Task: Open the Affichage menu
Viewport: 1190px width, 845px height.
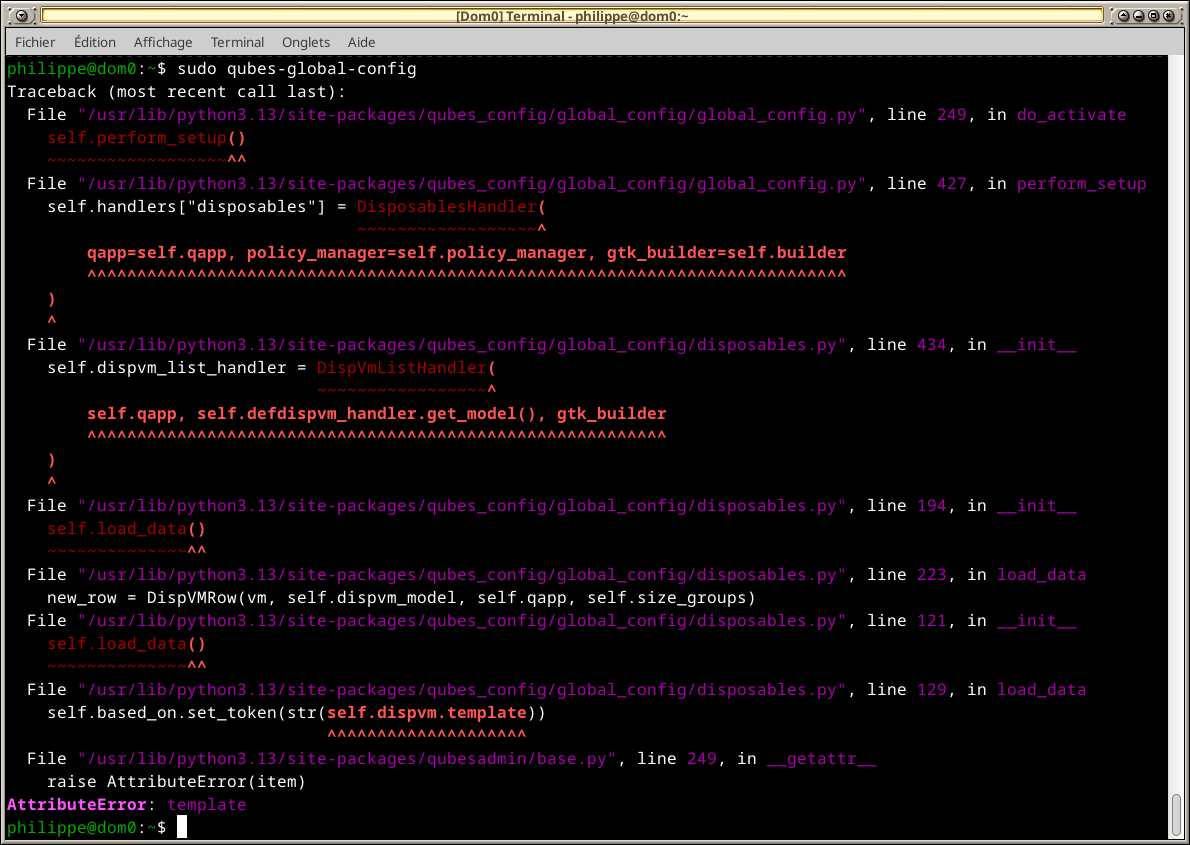Action: 163,43
